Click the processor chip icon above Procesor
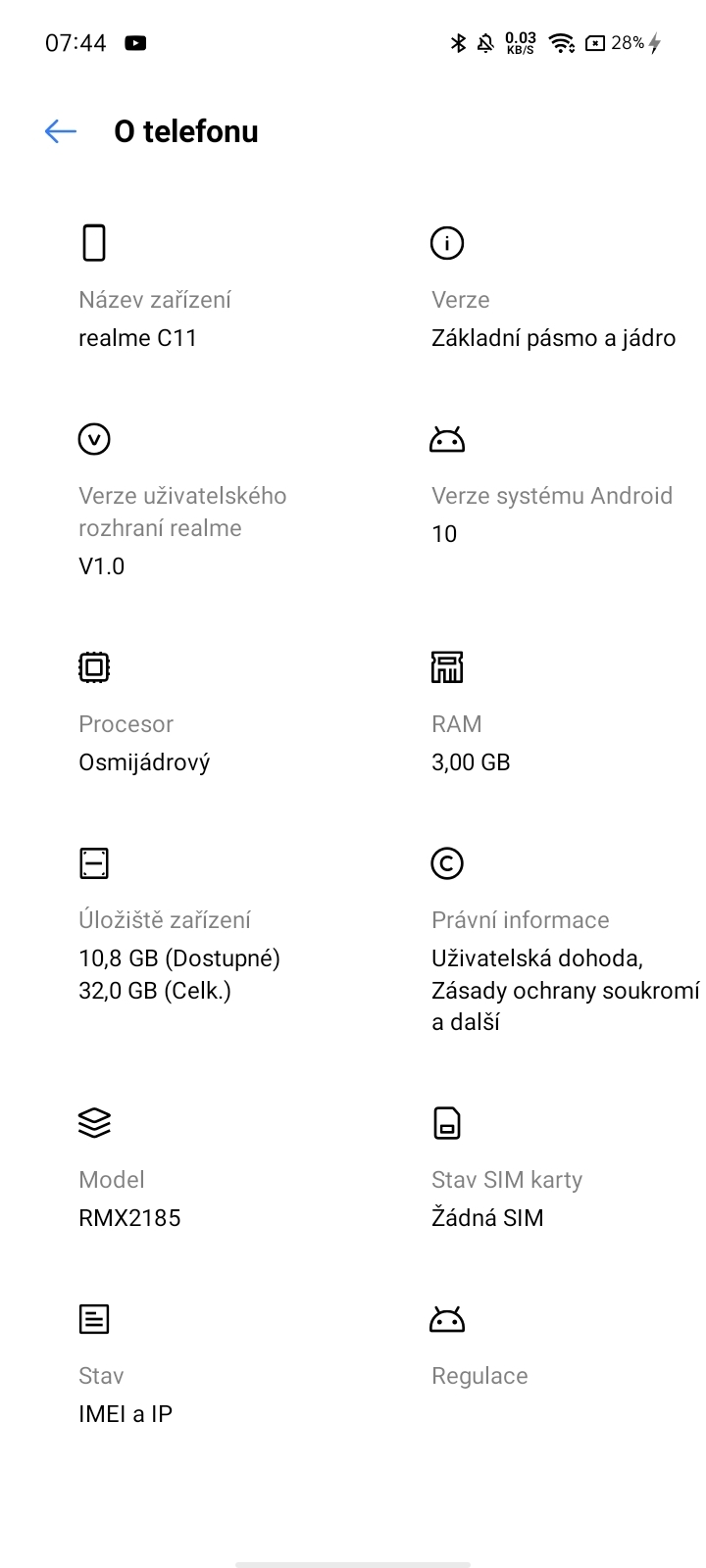Image resolution: width=706 pixels, height=1568 pixels. tap(93, 666)
